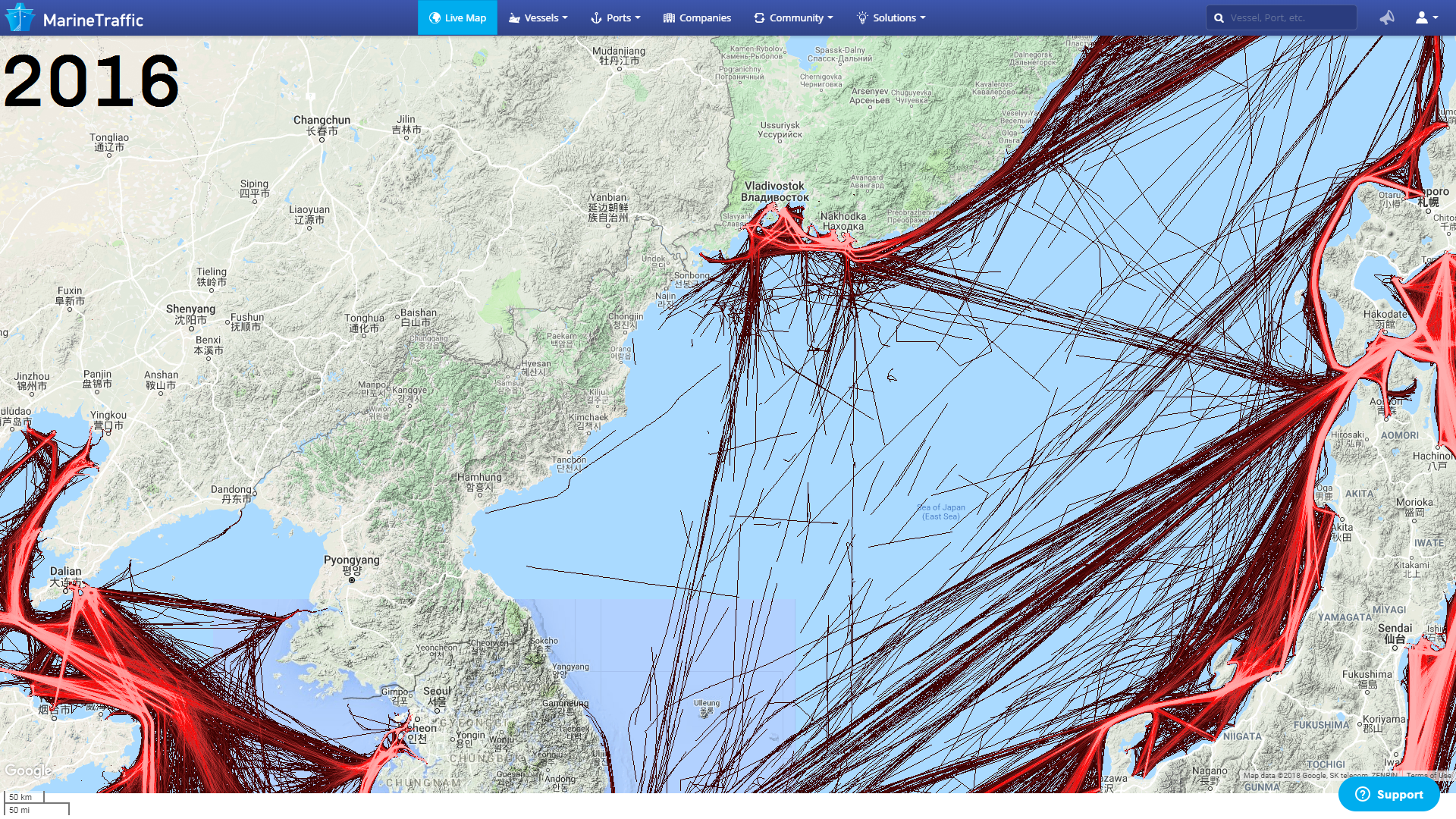Select the Live Map tab

pos(457,17)
